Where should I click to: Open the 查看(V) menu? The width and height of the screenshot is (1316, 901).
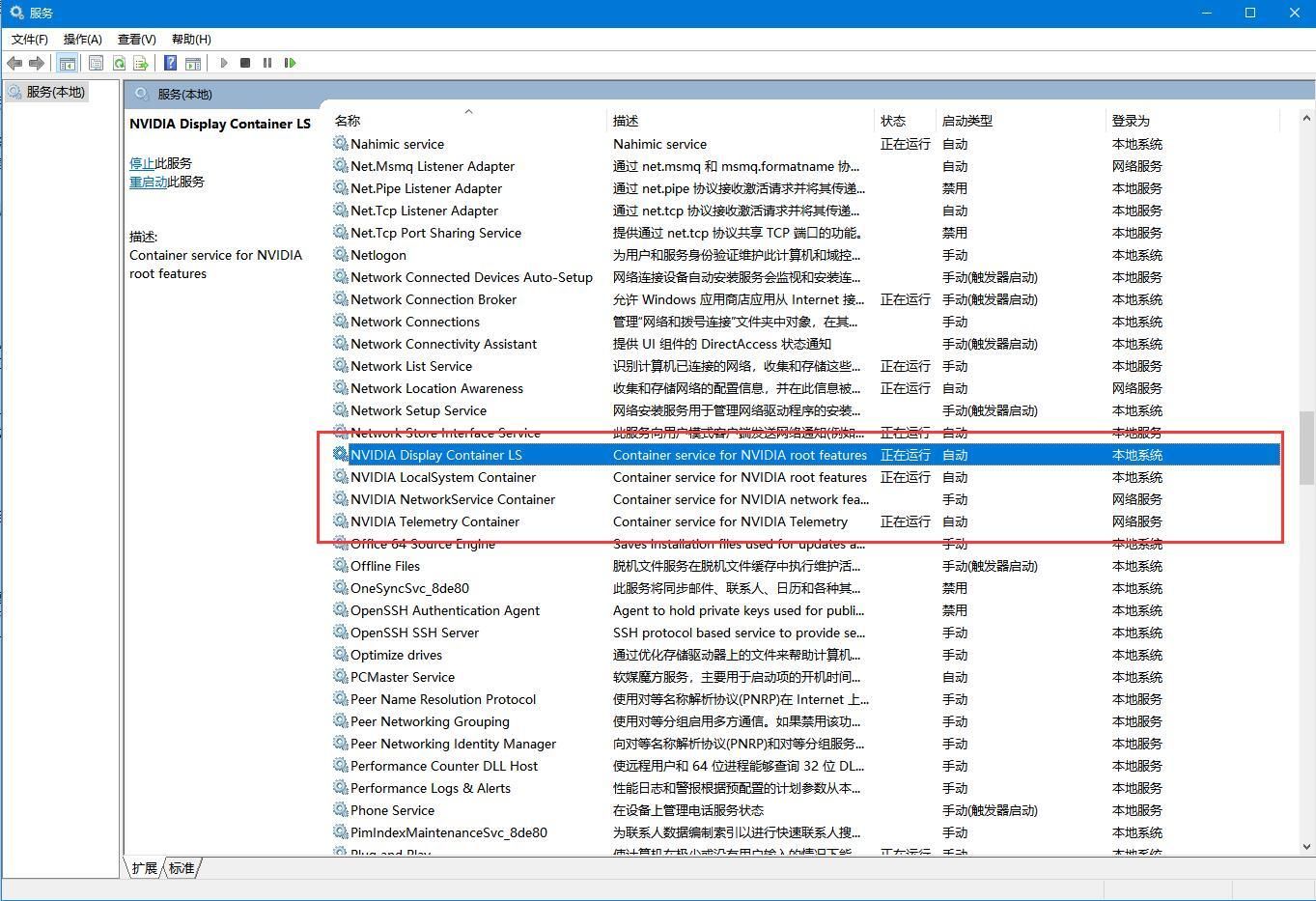(136, 40)
